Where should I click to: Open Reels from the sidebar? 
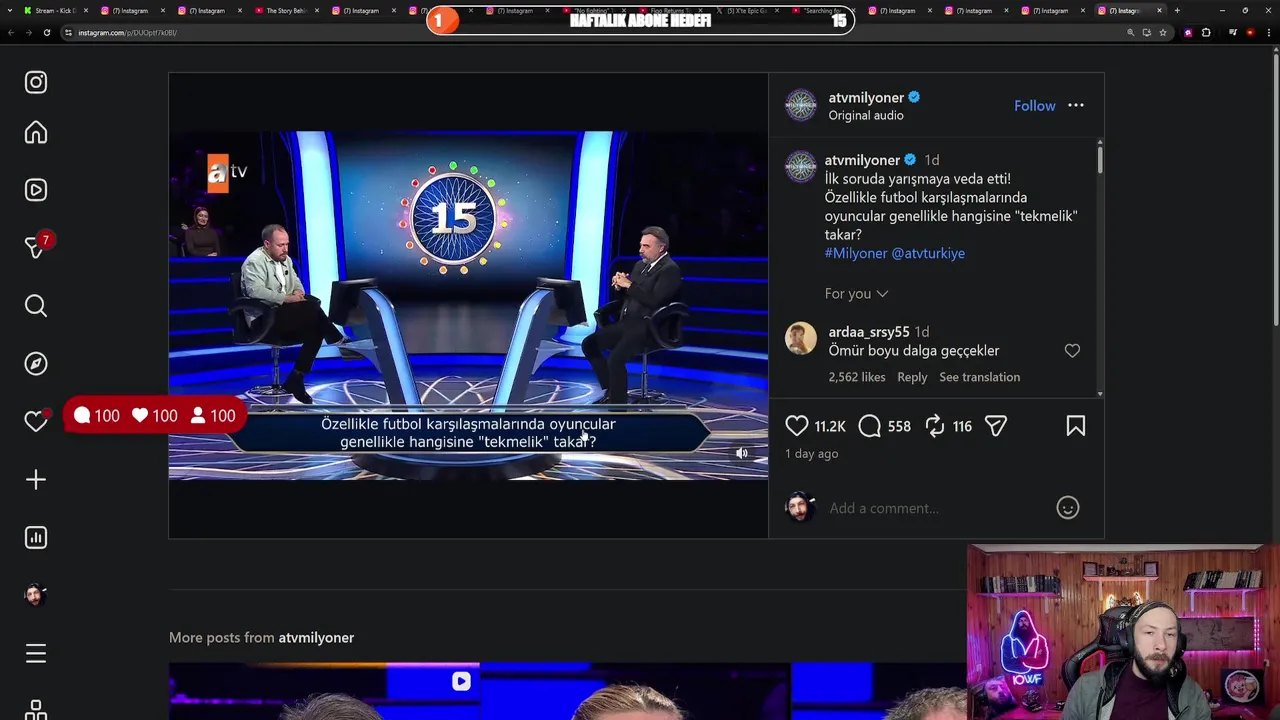pos(36,190)
